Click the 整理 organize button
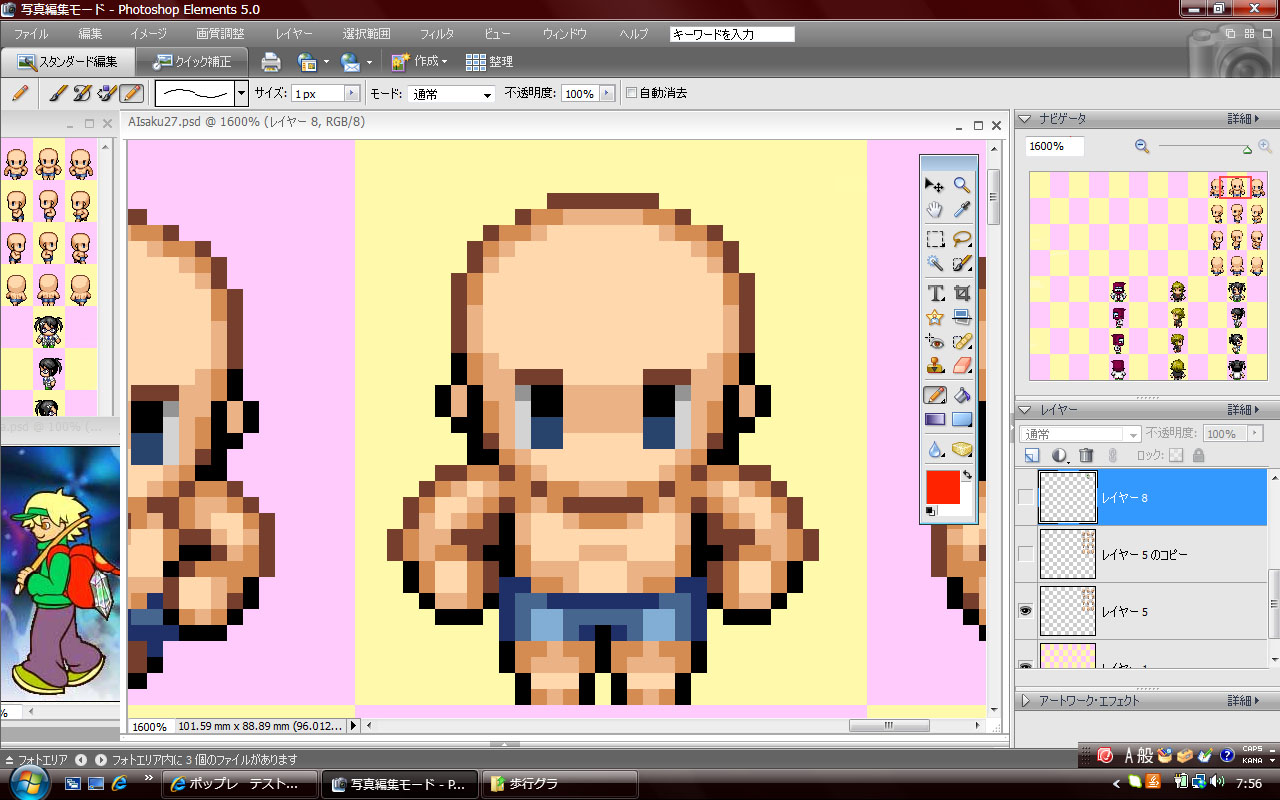 click(x=489, y=62)
